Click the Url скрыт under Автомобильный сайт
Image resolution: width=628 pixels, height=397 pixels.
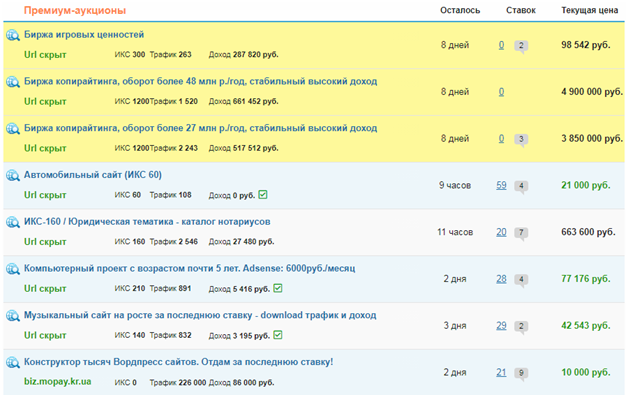(45, 195)
